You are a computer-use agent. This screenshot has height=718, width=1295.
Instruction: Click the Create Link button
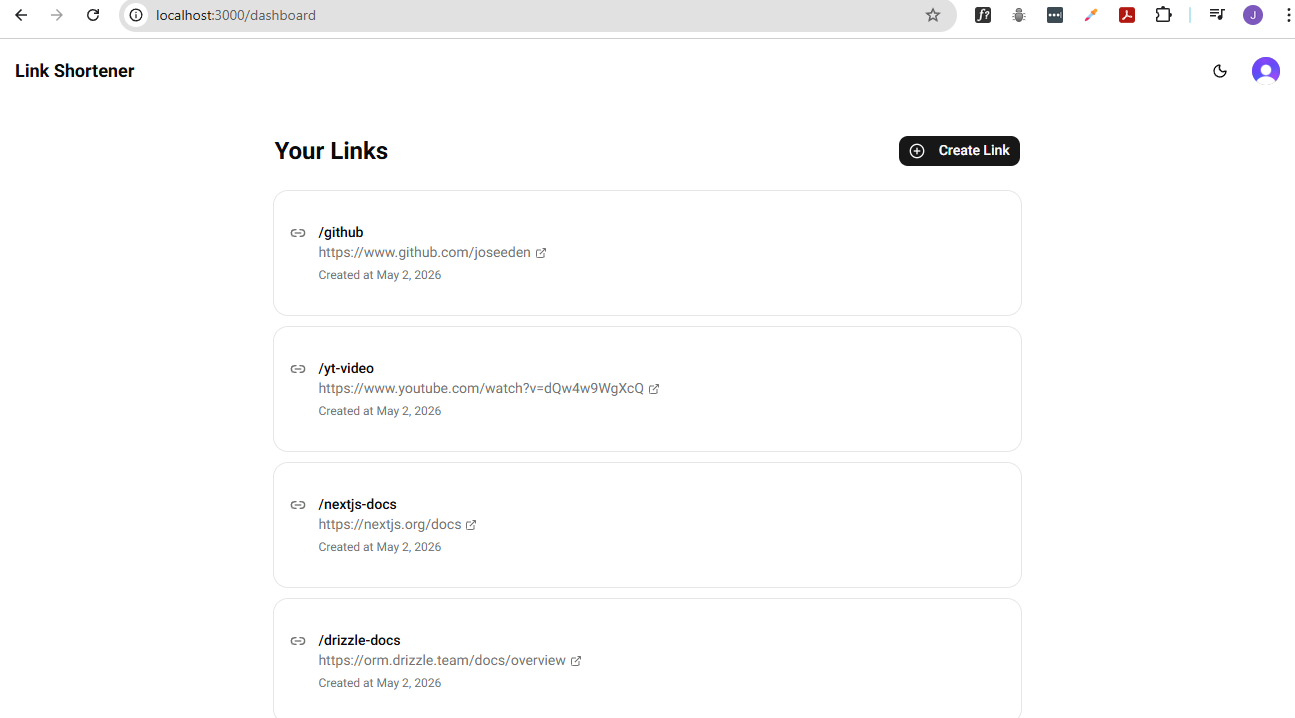[959, 151]
